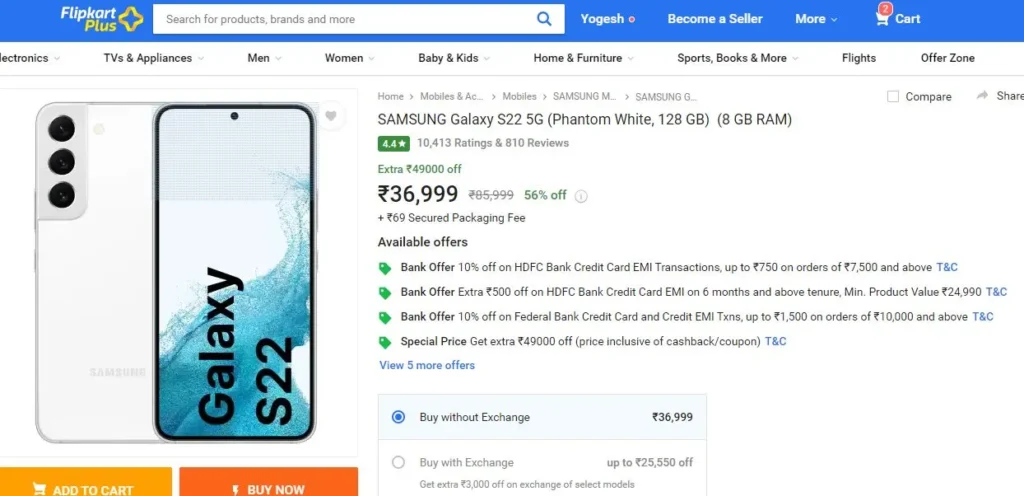Open the Offer Zone menu item

pyautogui.click(x=948, y=58)
